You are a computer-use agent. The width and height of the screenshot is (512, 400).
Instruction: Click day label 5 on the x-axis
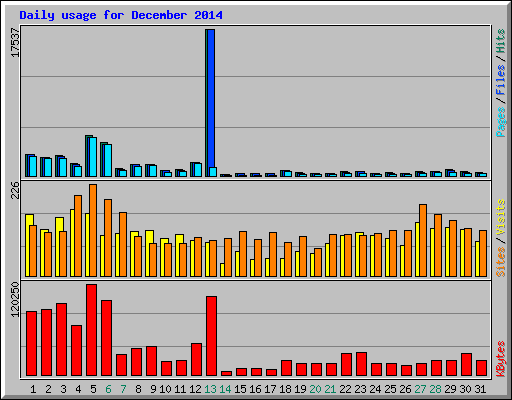(x=93, y=389)
